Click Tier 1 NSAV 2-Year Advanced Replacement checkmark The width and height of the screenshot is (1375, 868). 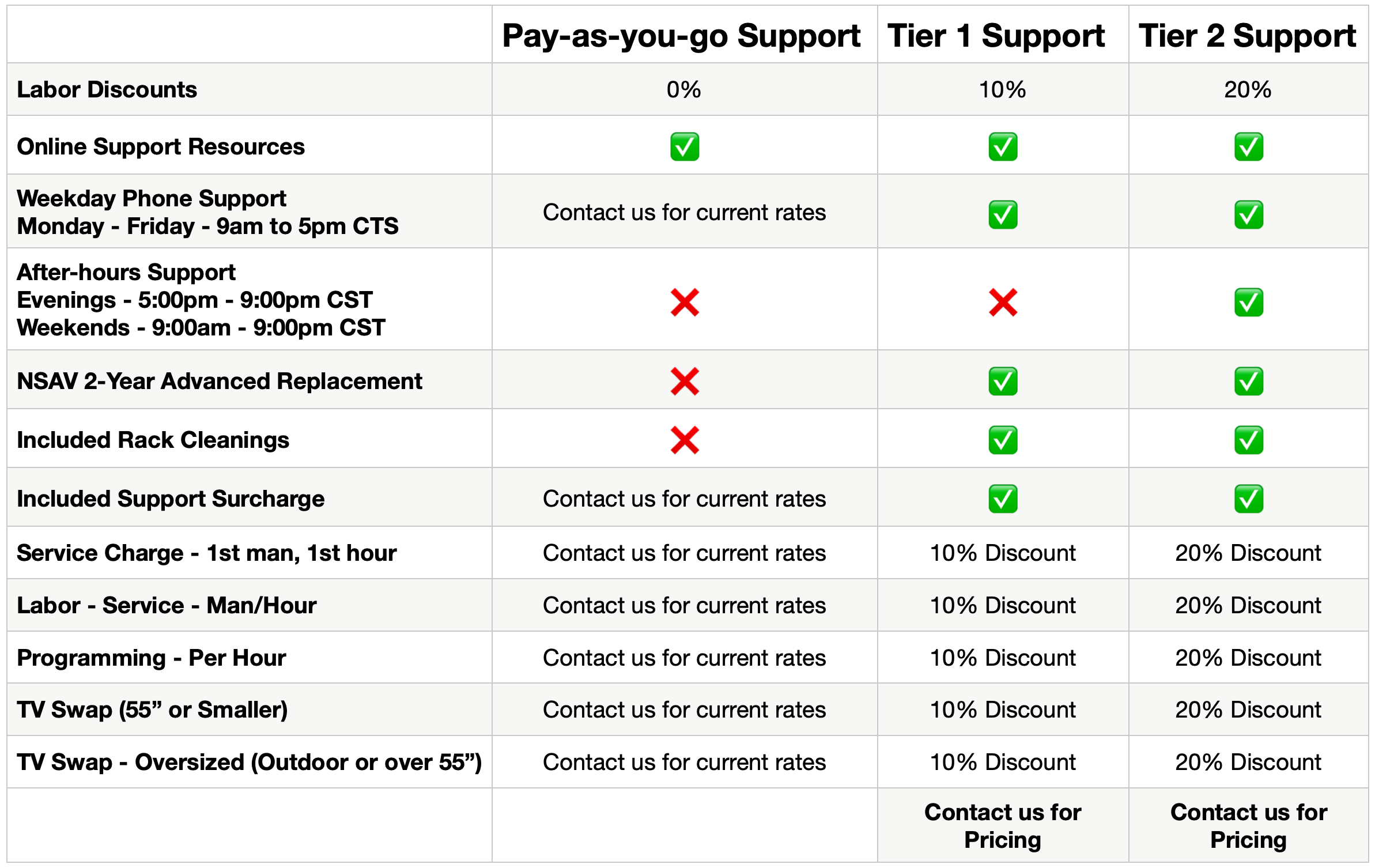(x=1003, y=382)
